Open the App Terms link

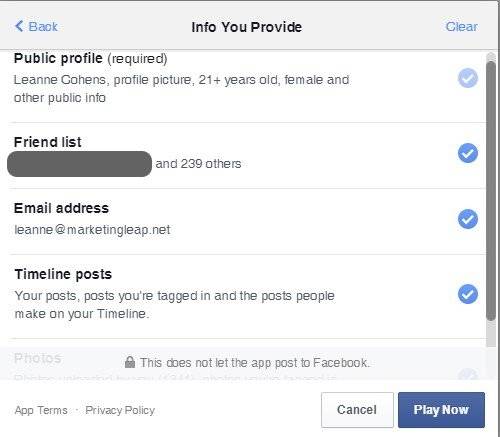[41, 410]
